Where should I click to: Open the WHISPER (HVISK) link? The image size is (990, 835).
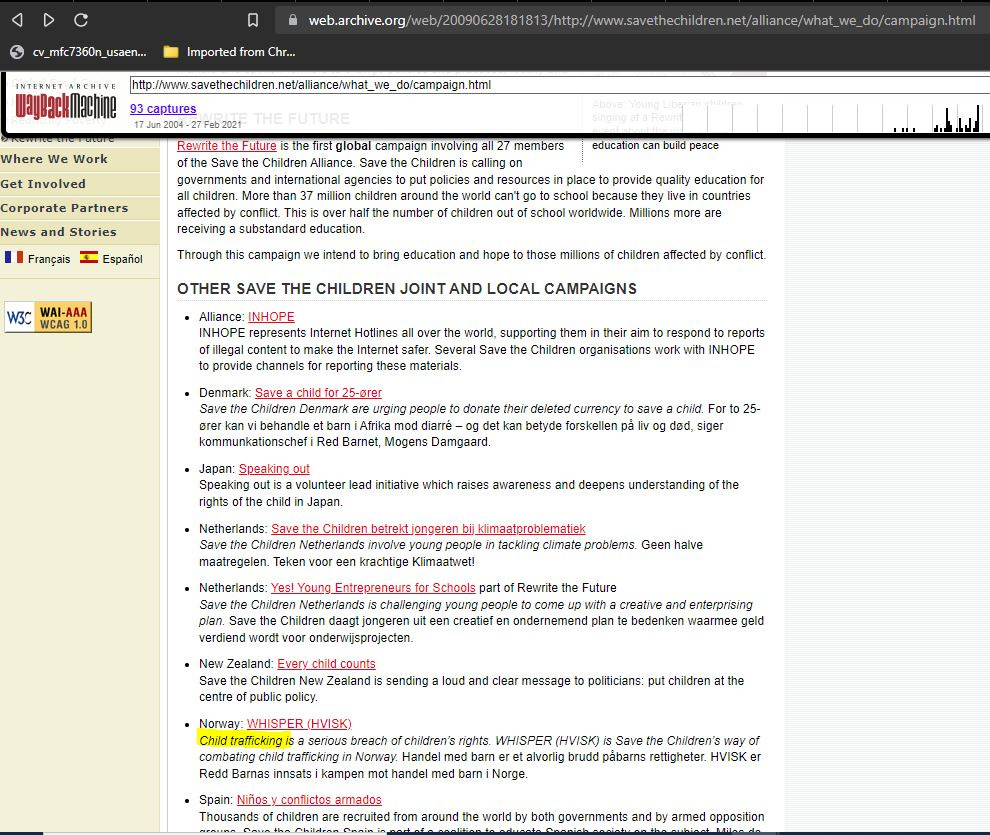click(299, 724)
